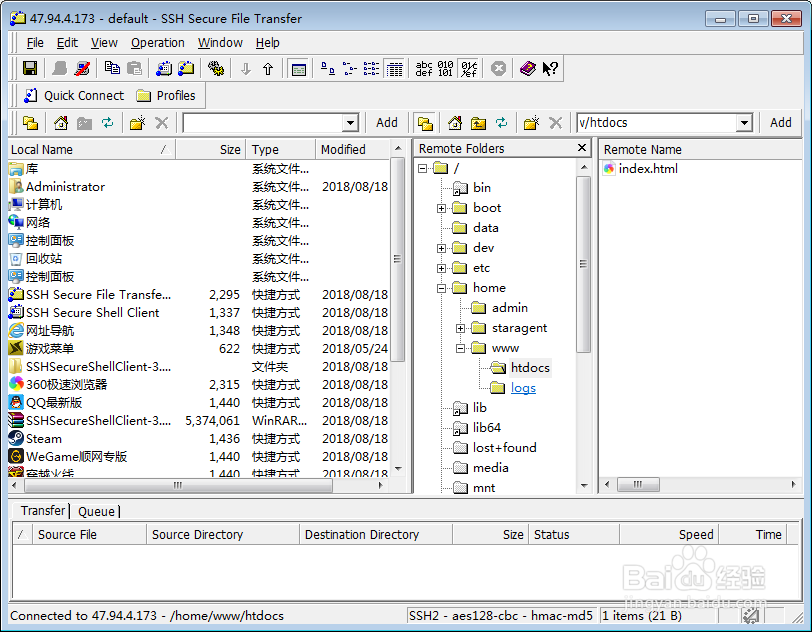Create new local folder icon

pyautogui.click(x=137, y=123)
